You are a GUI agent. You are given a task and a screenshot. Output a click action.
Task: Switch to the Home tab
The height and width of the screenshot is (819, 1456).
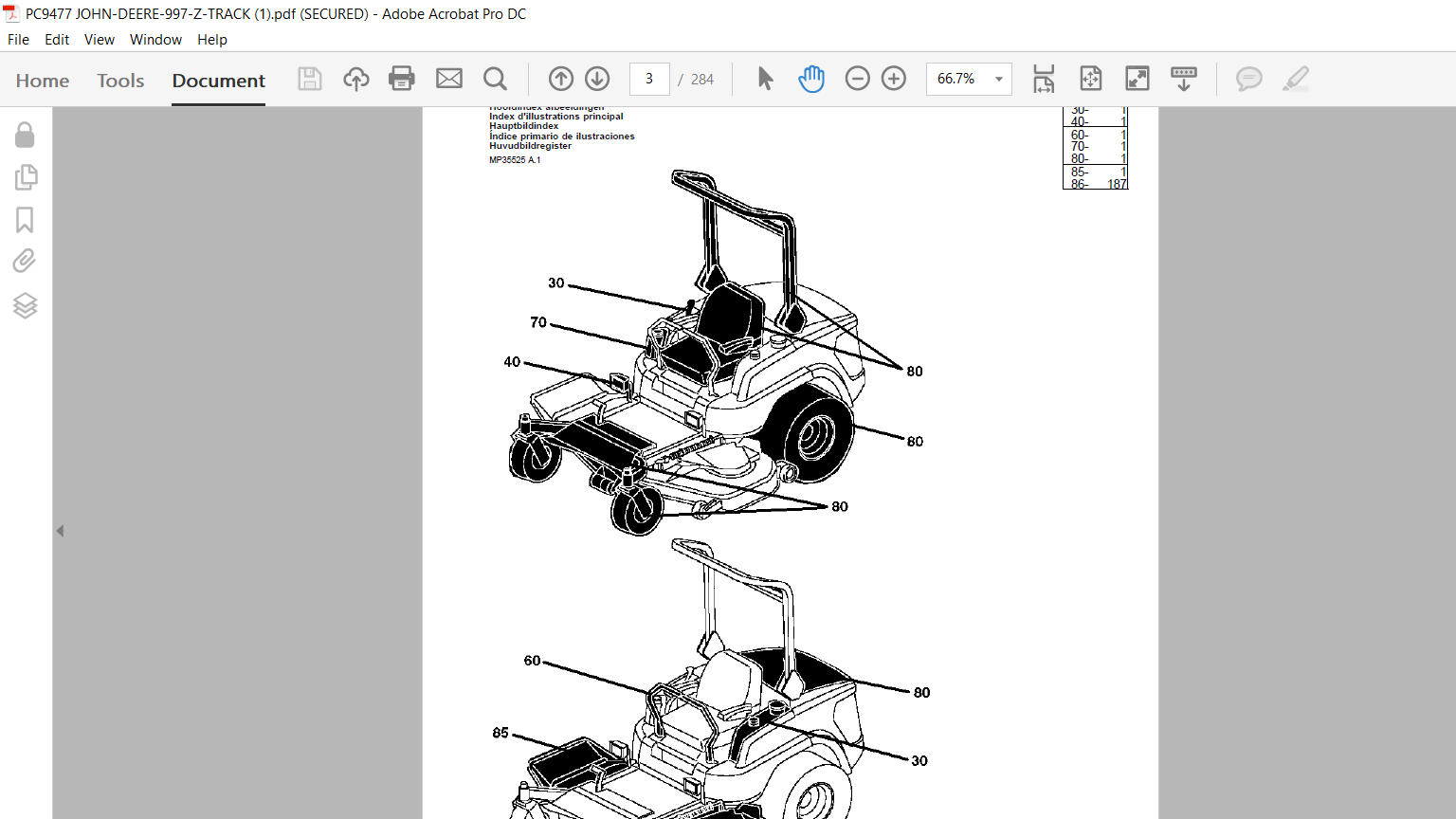click(43, 81)
